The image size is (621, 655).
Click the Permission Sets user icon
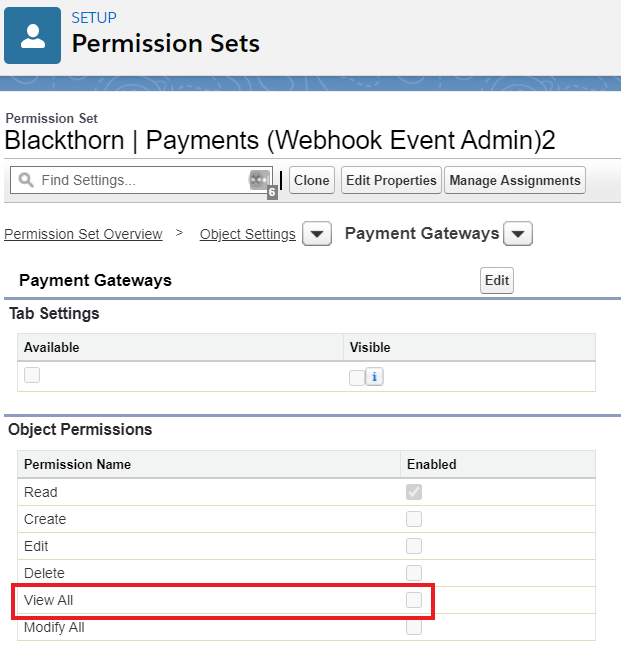click(33, 36)
